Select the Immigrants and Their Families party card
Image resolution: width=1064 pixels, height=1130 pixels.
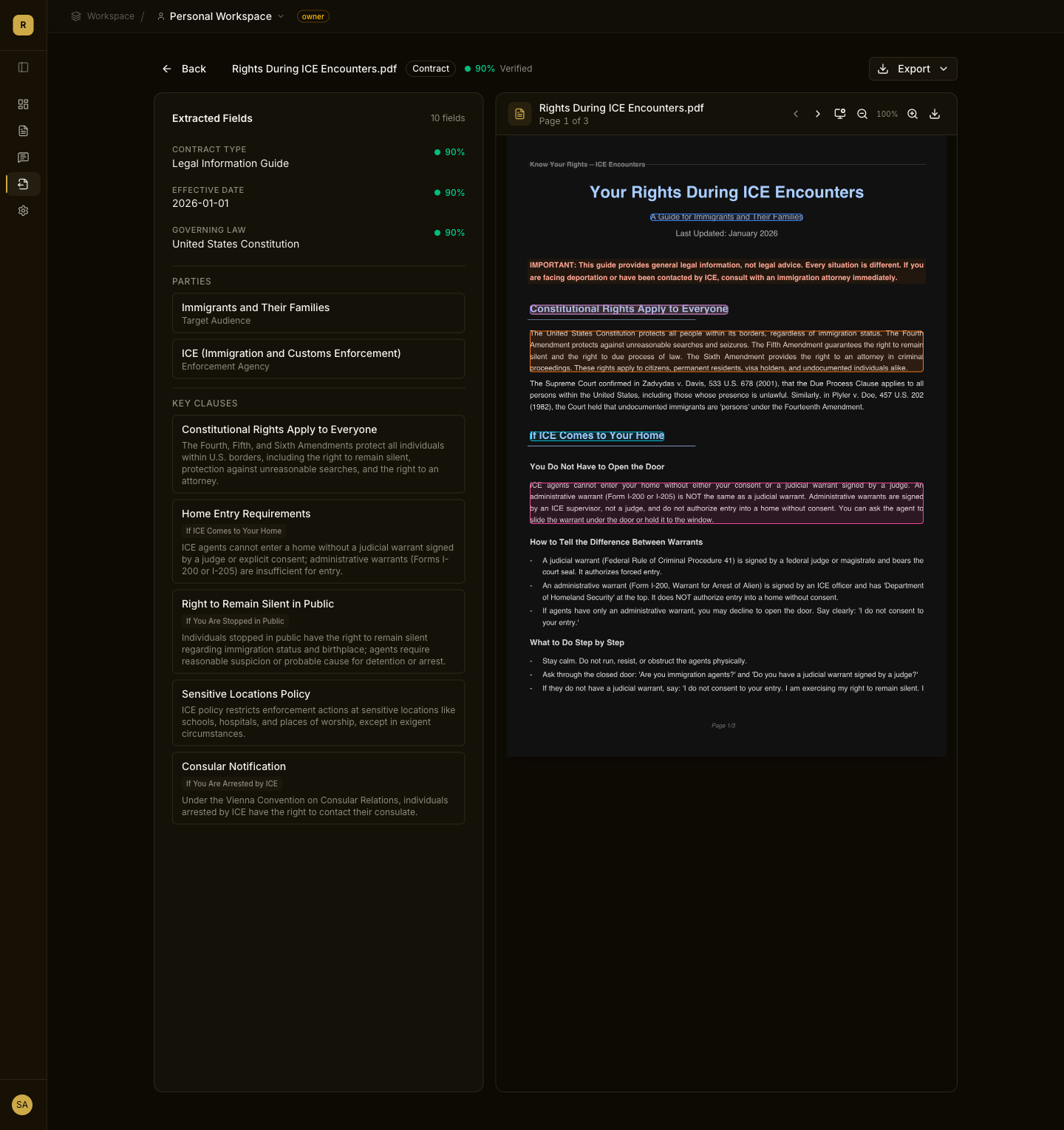pyautogui.click(x=318, y=313)
